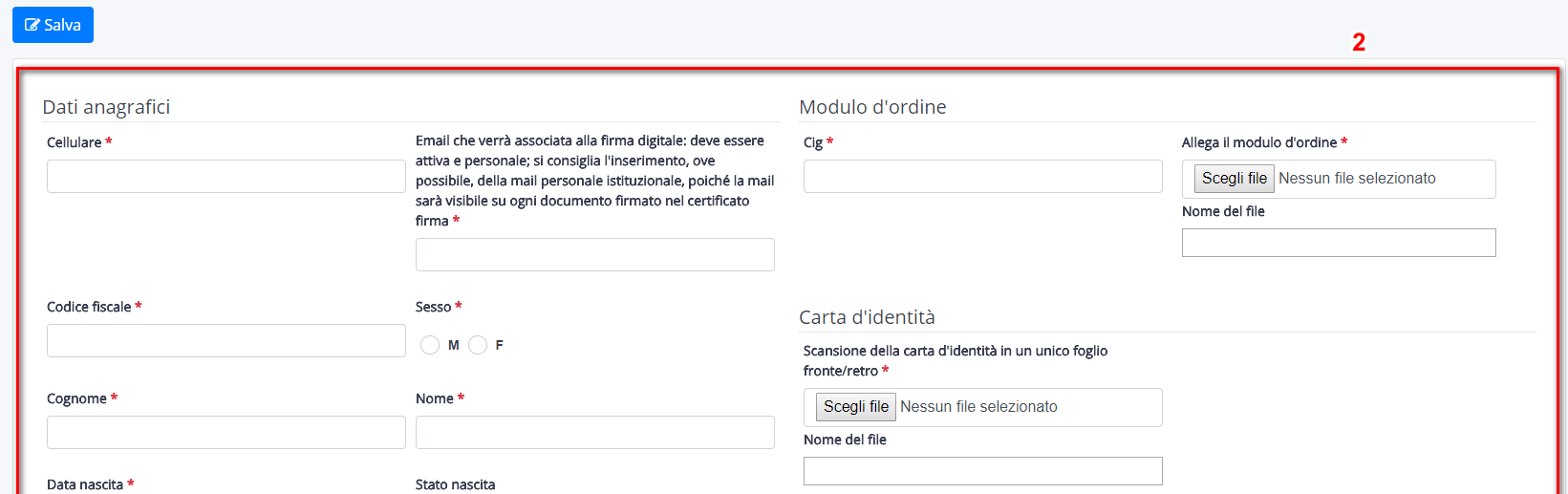Click Nome del file field under Modulo d'ordine
Image resolution: width=1568 pixels, height=494 pixels.
pos(1339,243)
